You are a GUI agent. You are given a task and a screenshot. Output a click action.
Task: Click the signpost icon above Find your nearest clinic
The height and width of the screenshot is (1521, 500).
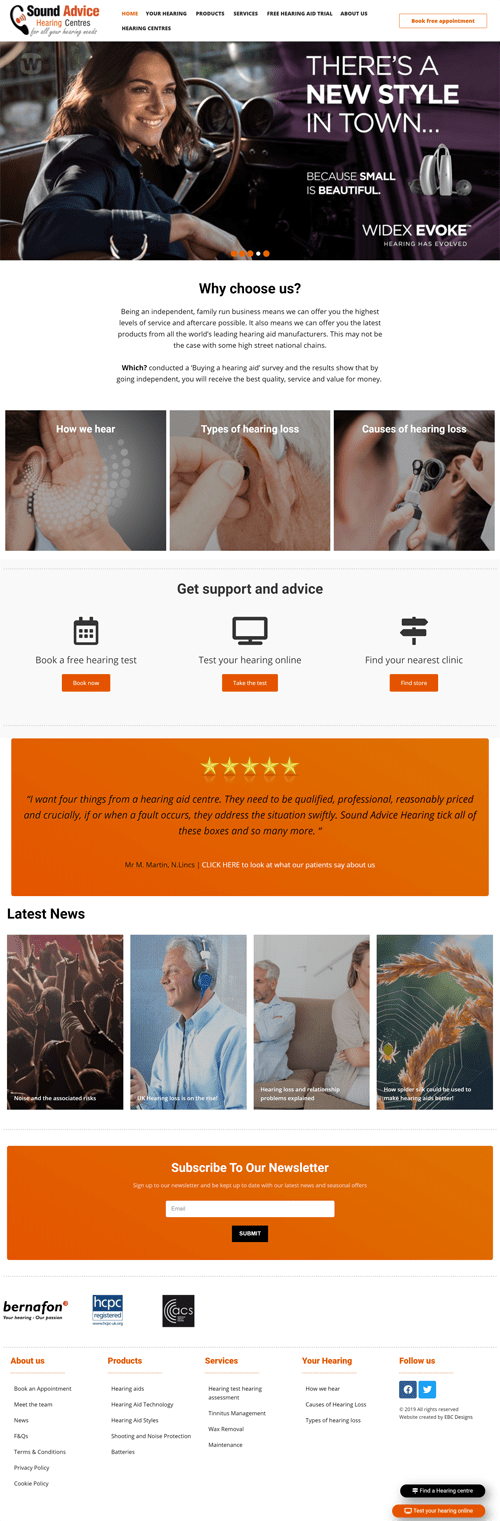(414, 631)
